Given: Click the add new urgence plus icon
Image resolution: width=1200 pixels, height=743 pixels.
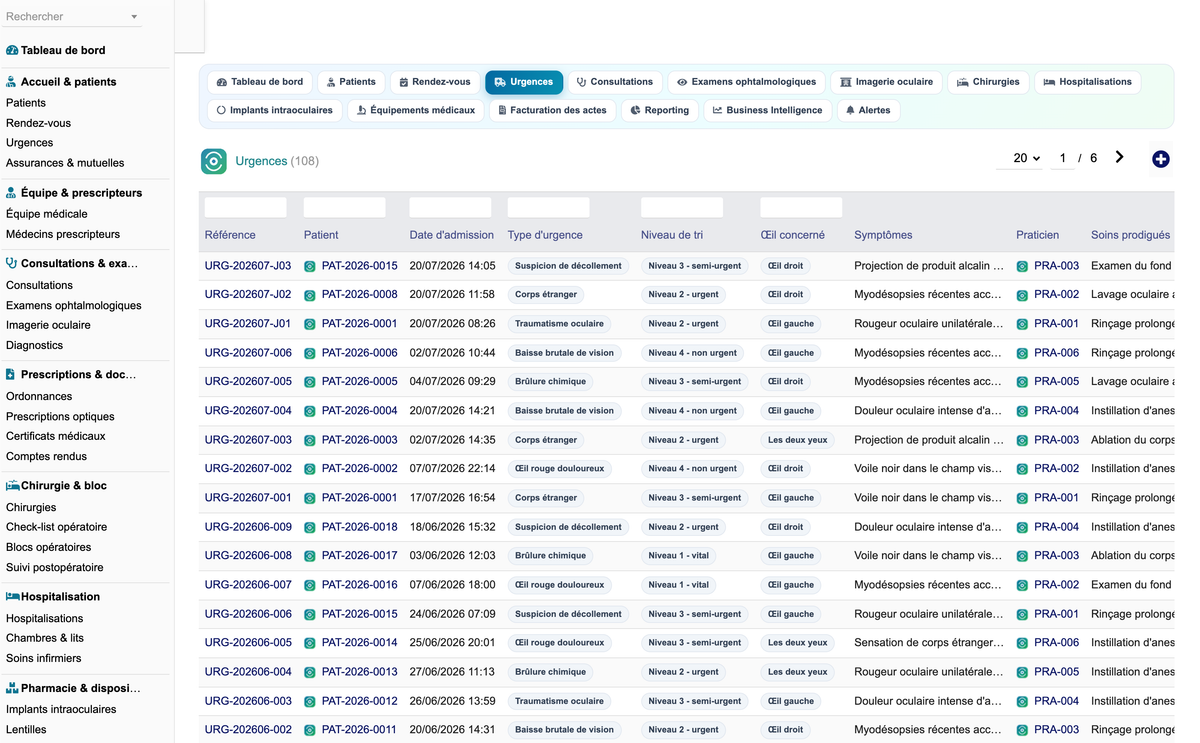Looking at the screenshot, I should tap(1160, 159).
